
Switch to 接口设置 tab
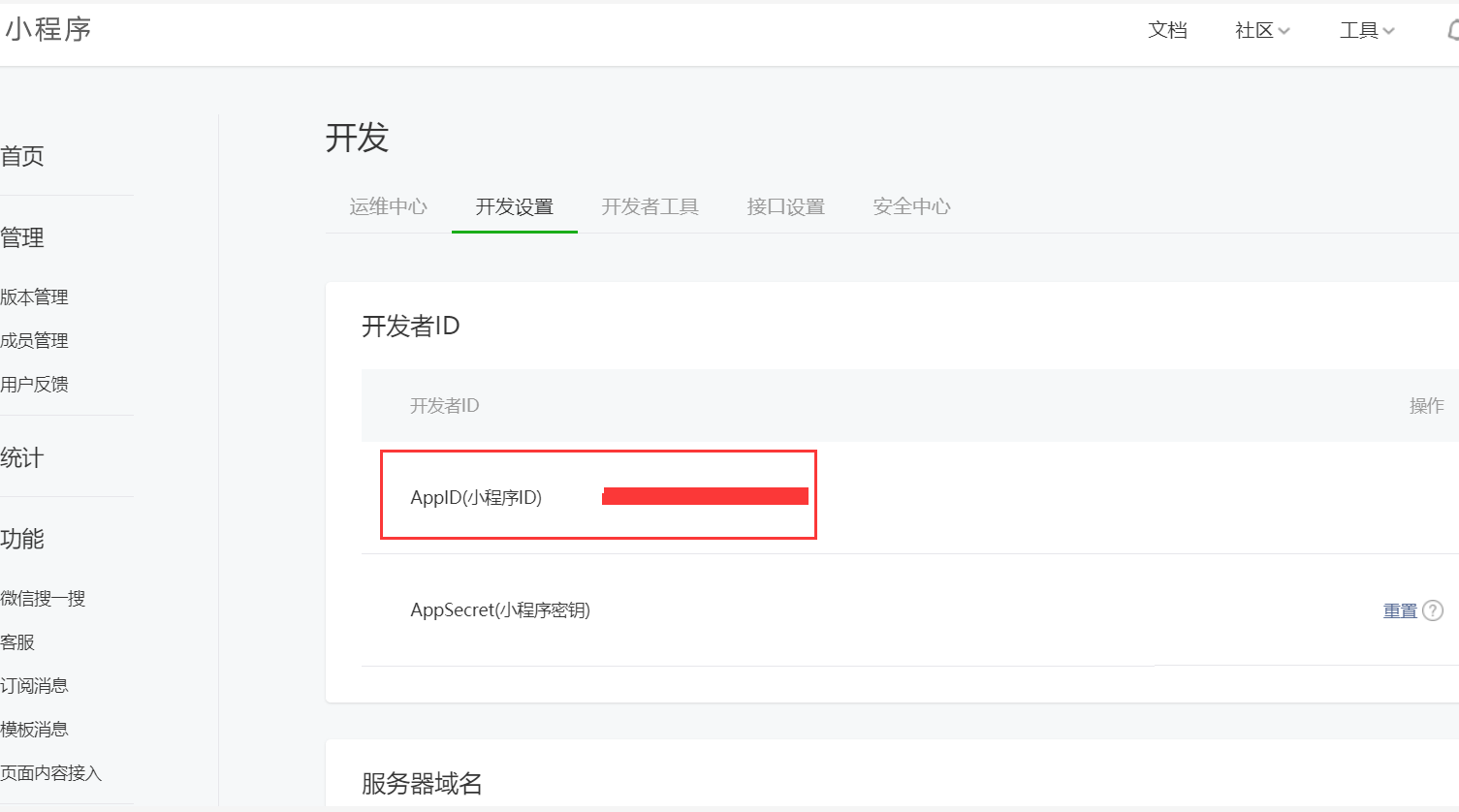click(786, 206)
